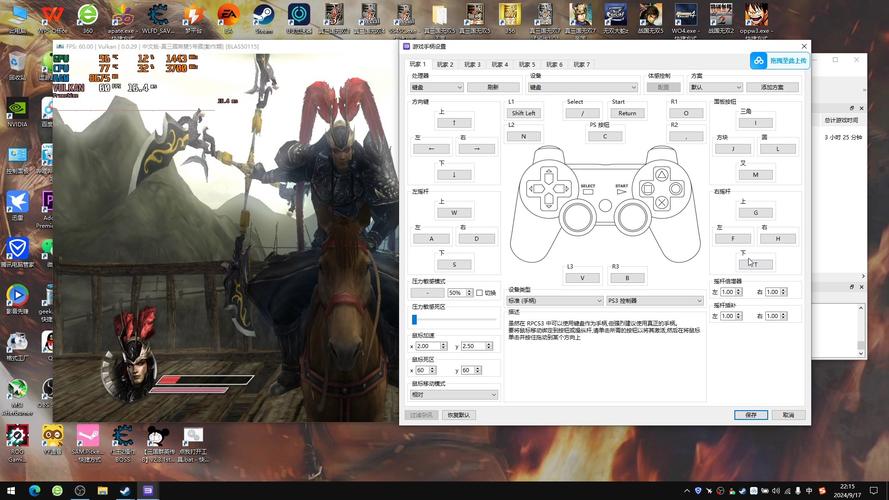Viewport: 889px width, 500px height.
Task: Click the scrollbar in the background window
Action: tap(861, 330)
